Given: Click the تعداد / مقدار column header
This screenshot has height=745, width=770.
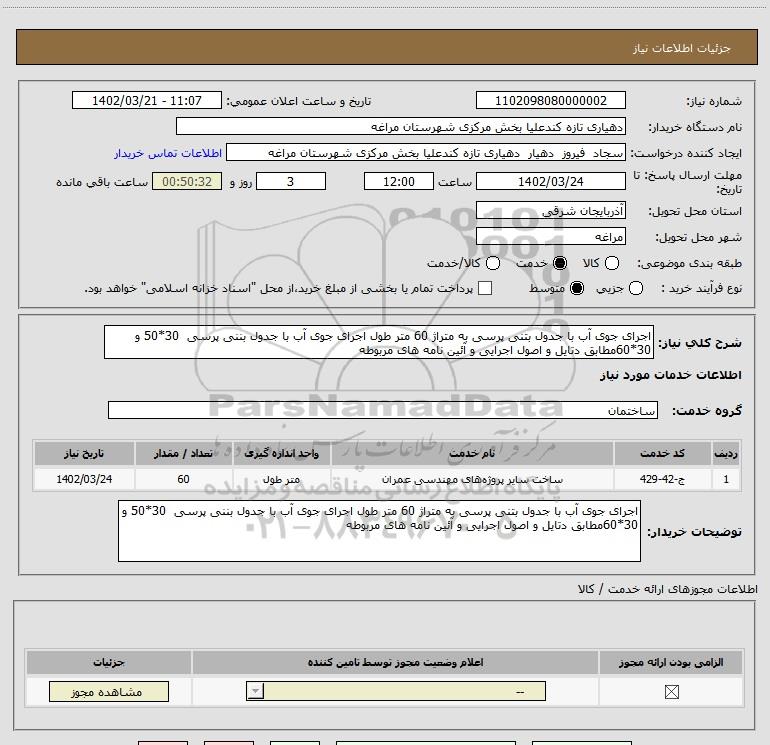Looking at the screenshot, I should click(x=183, y=453).
